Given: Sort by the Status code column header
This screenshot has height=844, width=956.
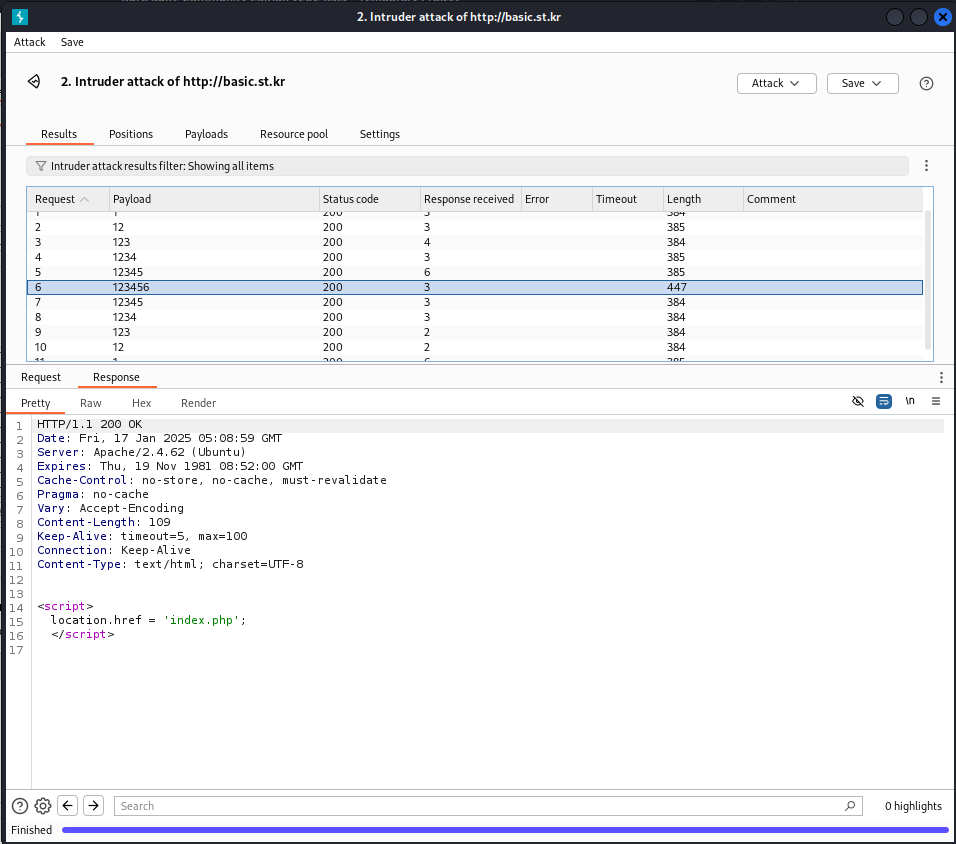Looking at the screenshot, I should click(369, 199).
